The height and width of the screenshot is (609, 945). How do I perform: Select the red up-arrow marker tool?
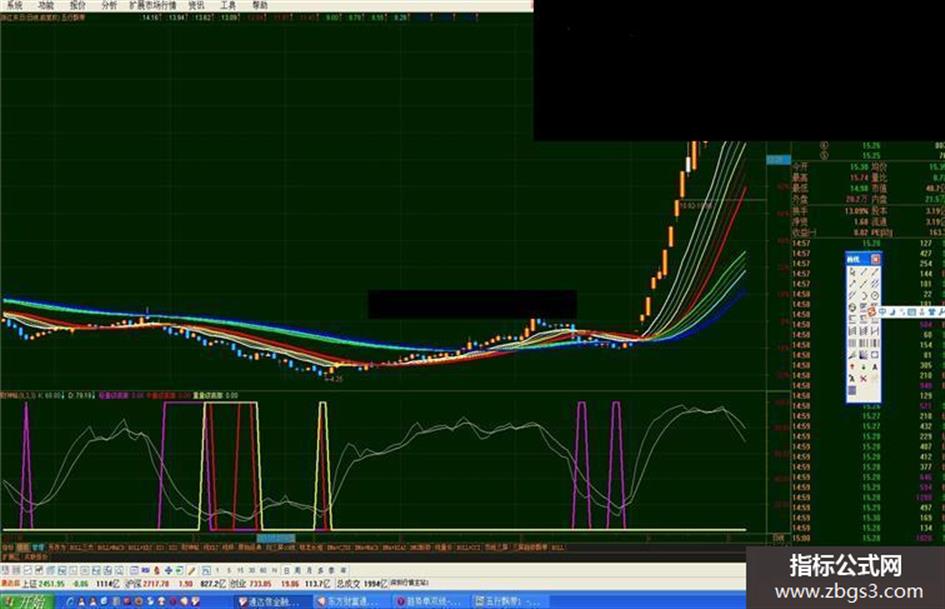pos(852,367)
